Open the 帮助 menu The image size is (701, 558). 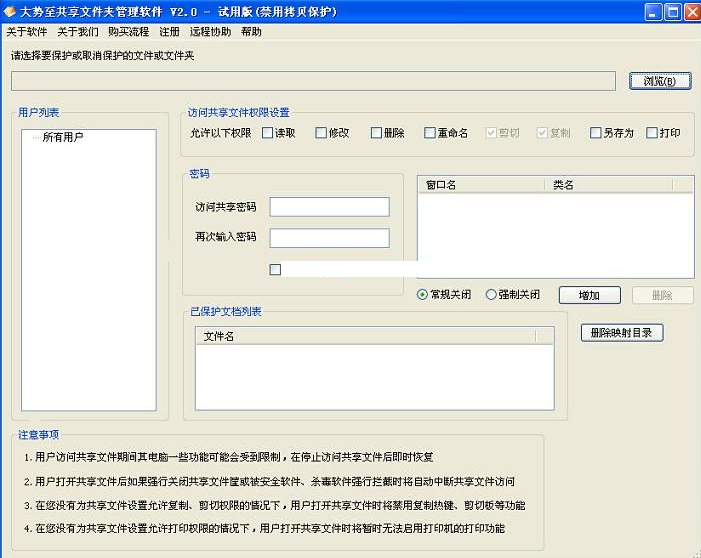click(251, 32)
